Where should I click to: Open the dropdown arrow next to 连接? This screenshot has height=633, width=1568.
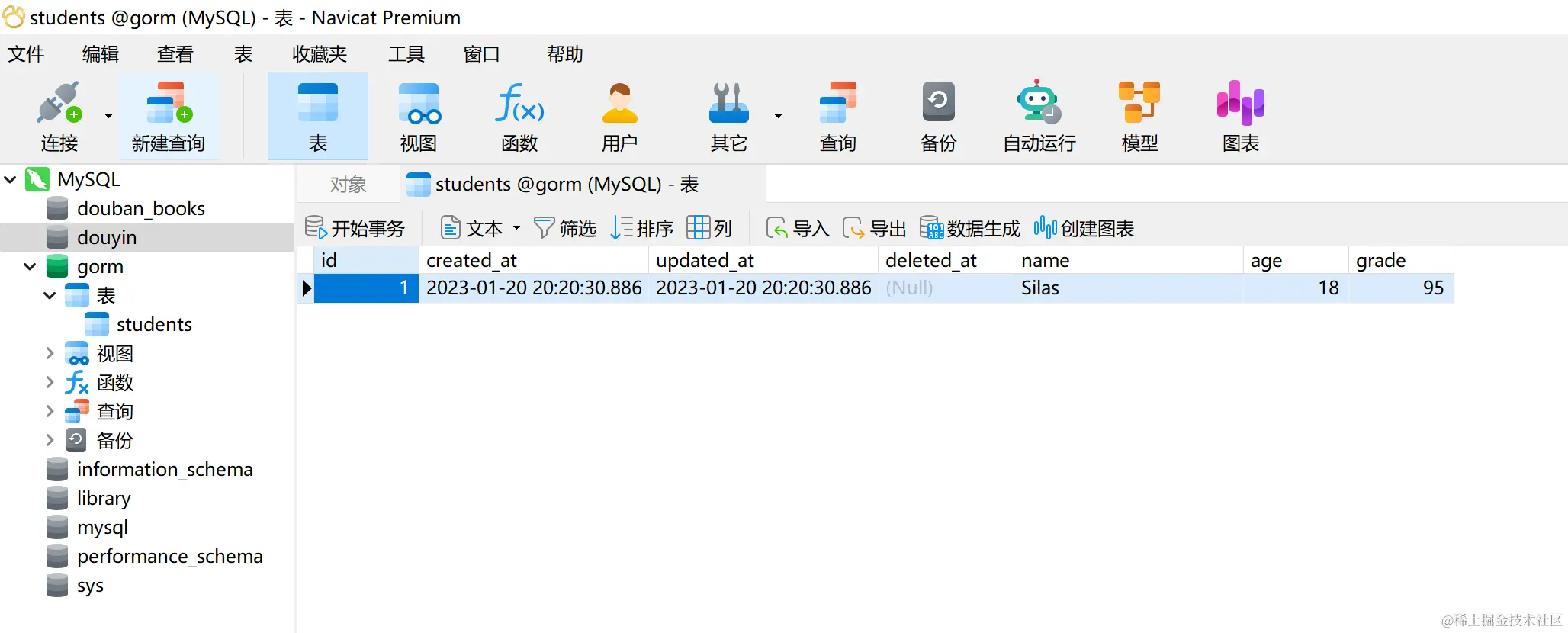(108, 116)
